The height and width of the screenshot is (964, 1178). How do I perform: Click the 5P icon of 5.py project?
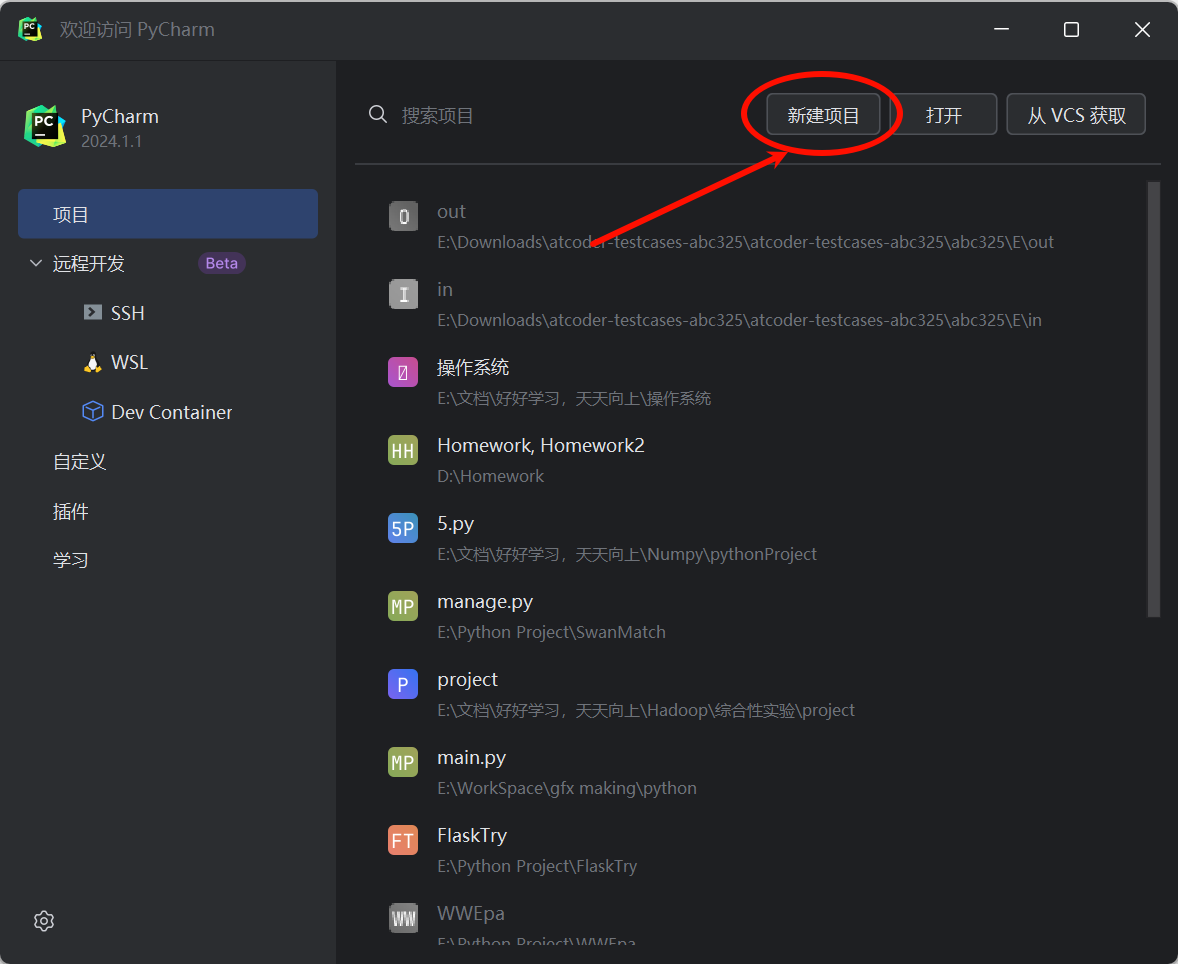[403, 528]
